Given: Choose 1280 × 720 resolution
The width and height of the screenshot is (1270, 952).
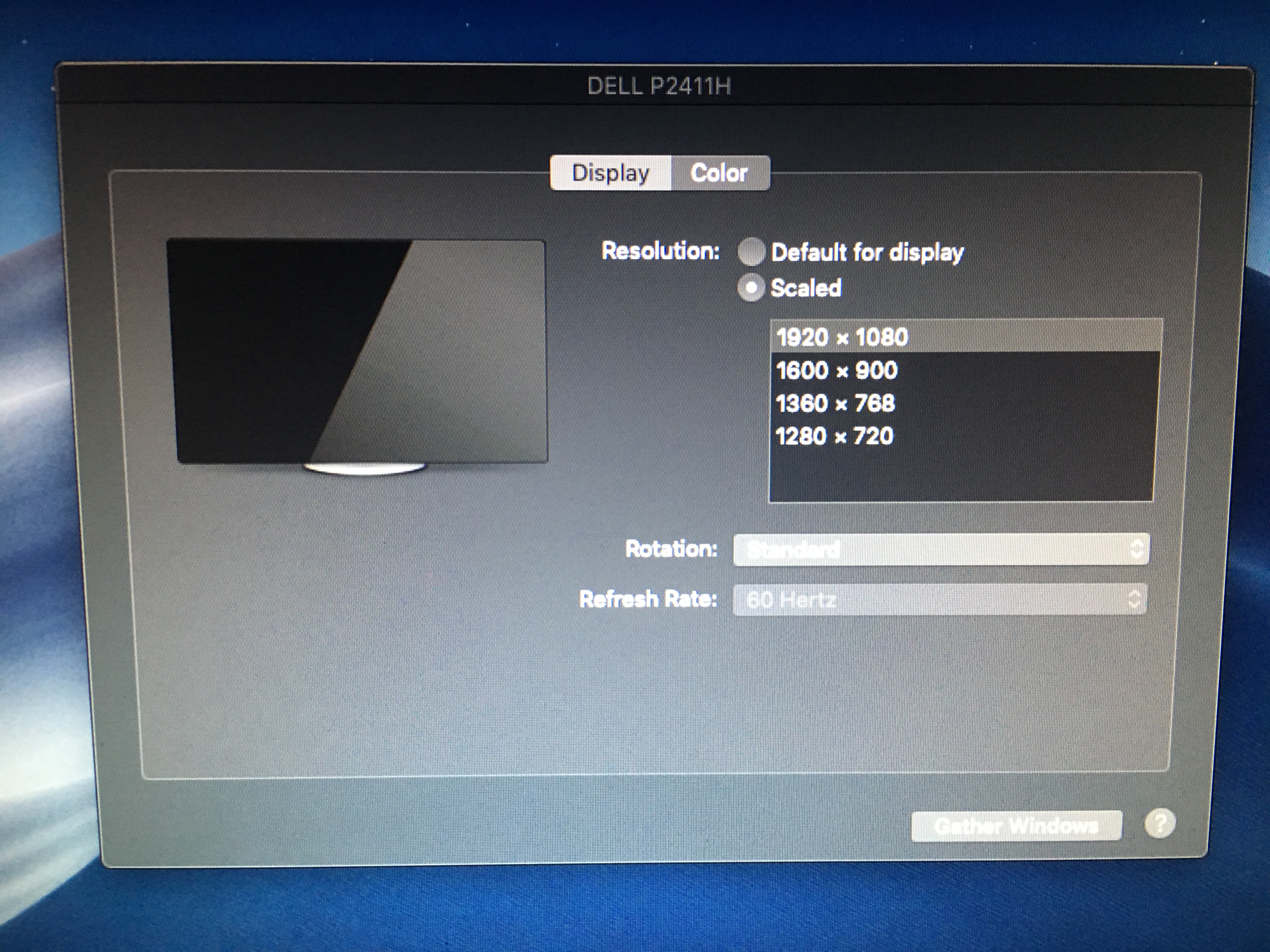Looking at the screenshot, I should [x=963, y=436].
